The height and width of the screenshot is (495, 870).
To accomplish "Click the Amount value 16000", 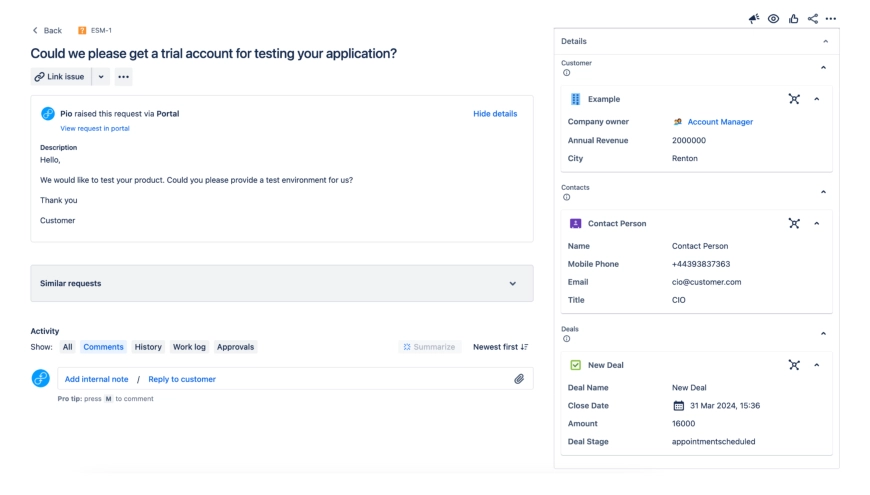I will click(x=683, y=423).
